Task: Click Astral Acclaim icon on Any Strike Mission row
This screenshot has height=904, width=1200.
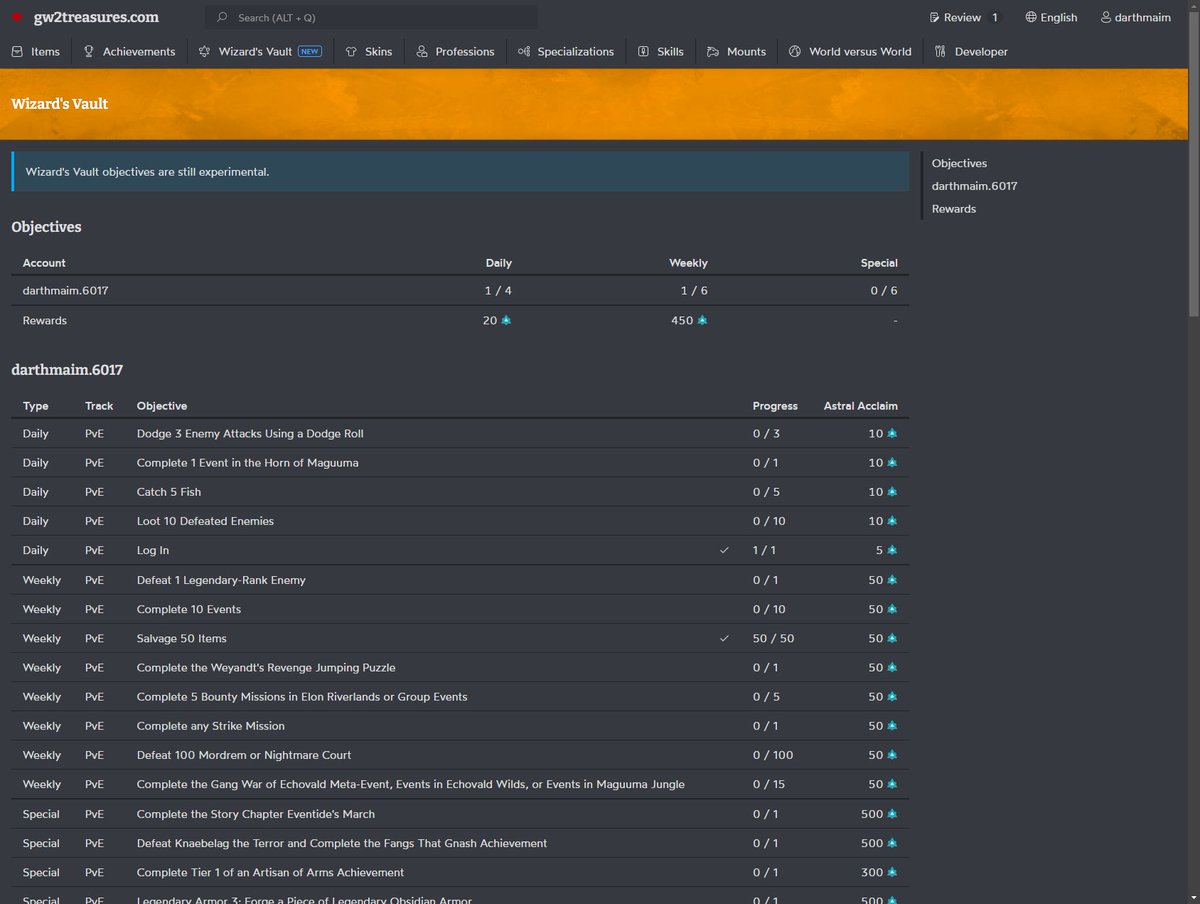Action: coord(892,726)
